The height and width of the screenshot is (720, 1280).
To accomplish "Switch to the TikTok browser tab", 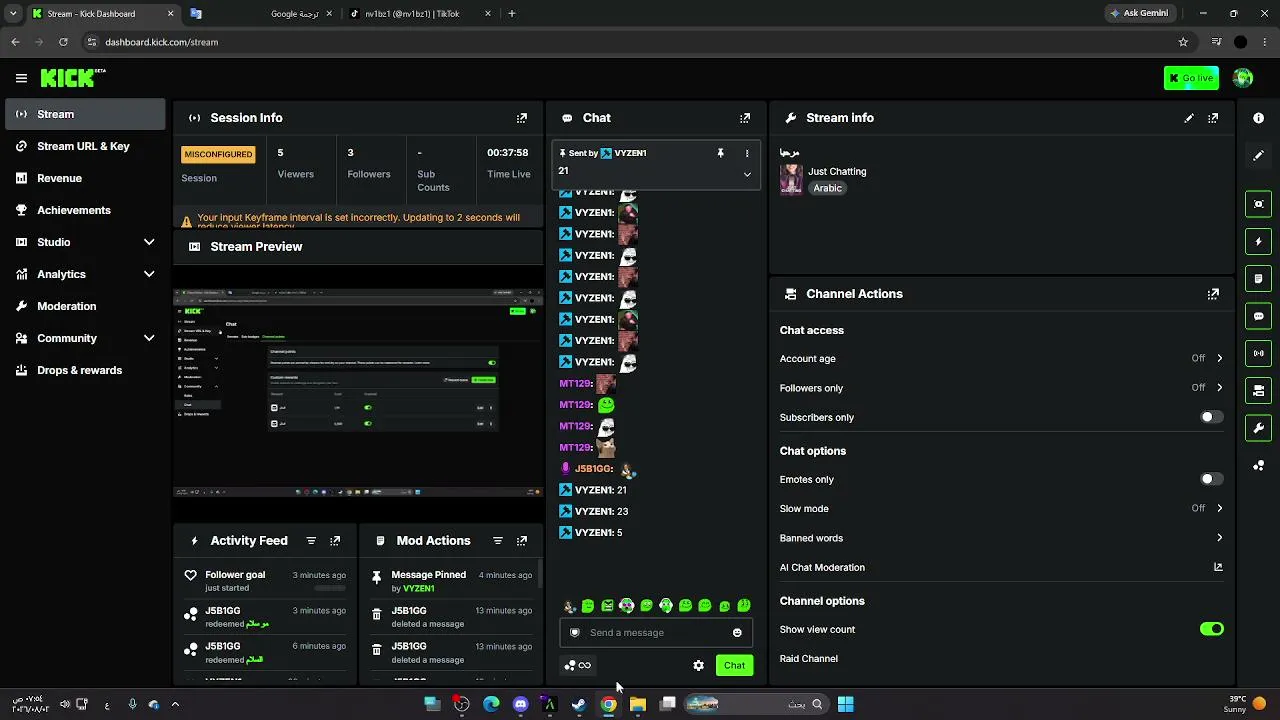I will point(420,14).
